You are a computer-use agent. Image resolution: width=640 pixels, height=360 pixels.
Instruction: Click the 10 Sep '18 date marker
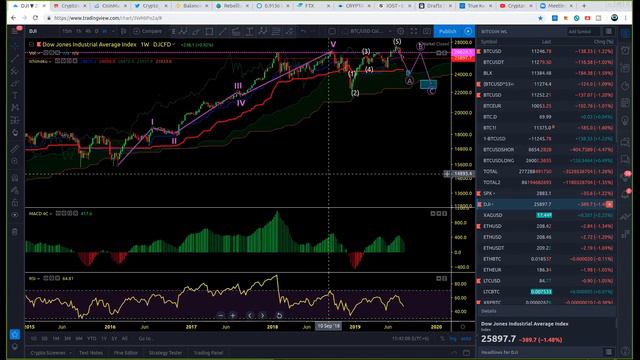pyautogui.click(x=329, y=327)
